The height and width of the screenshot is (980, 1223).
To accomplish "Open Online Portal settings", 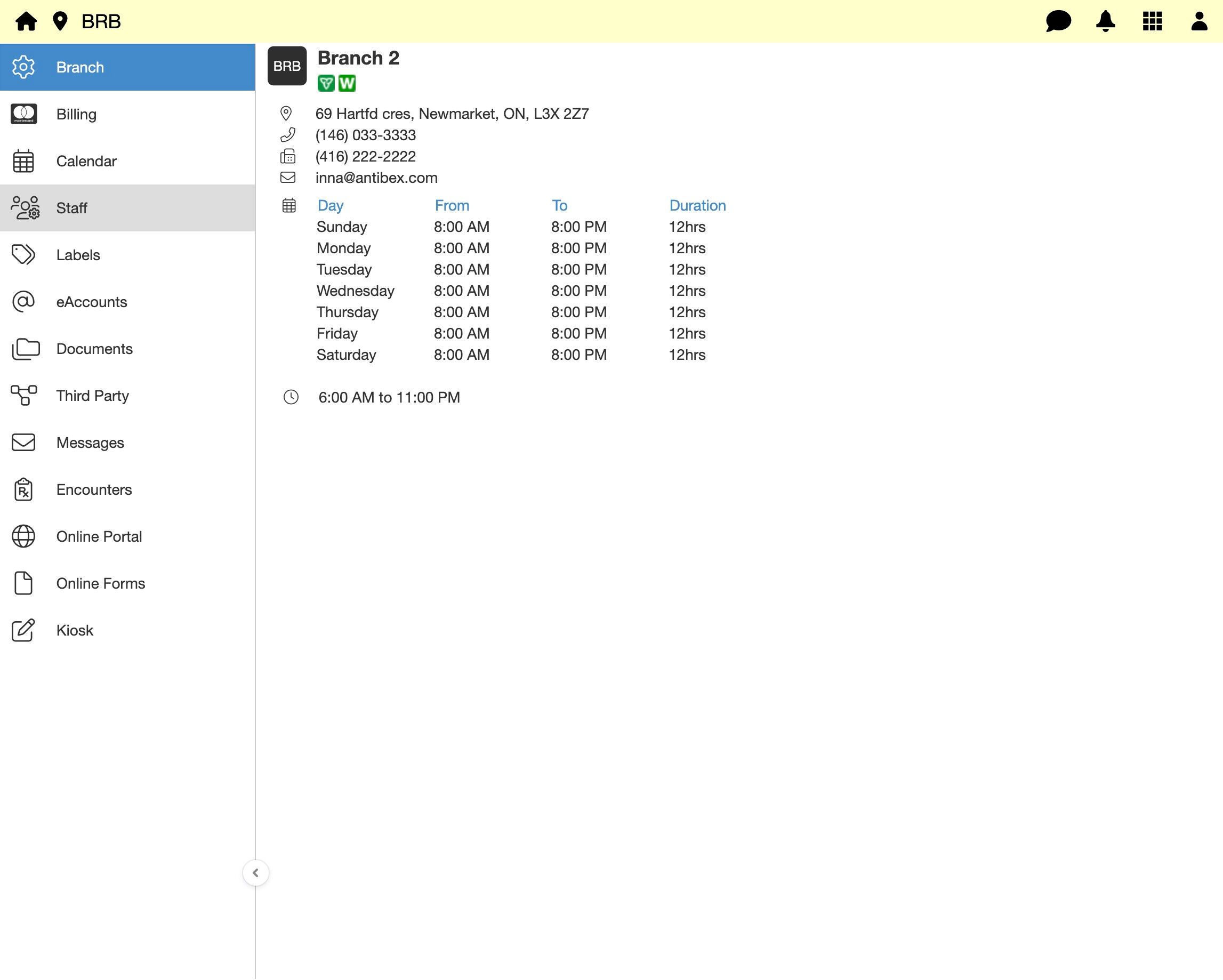I will [x=99, y=536].
